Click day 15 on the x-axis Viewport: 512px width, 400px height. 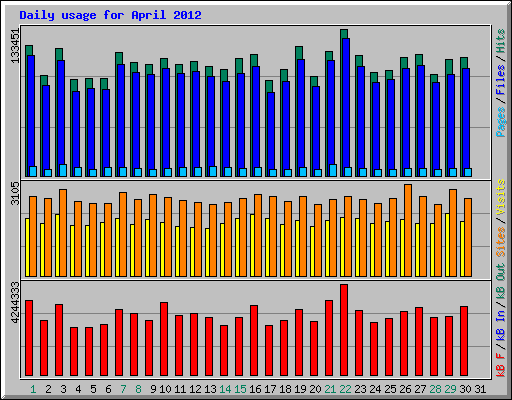(x=240, y=389)
